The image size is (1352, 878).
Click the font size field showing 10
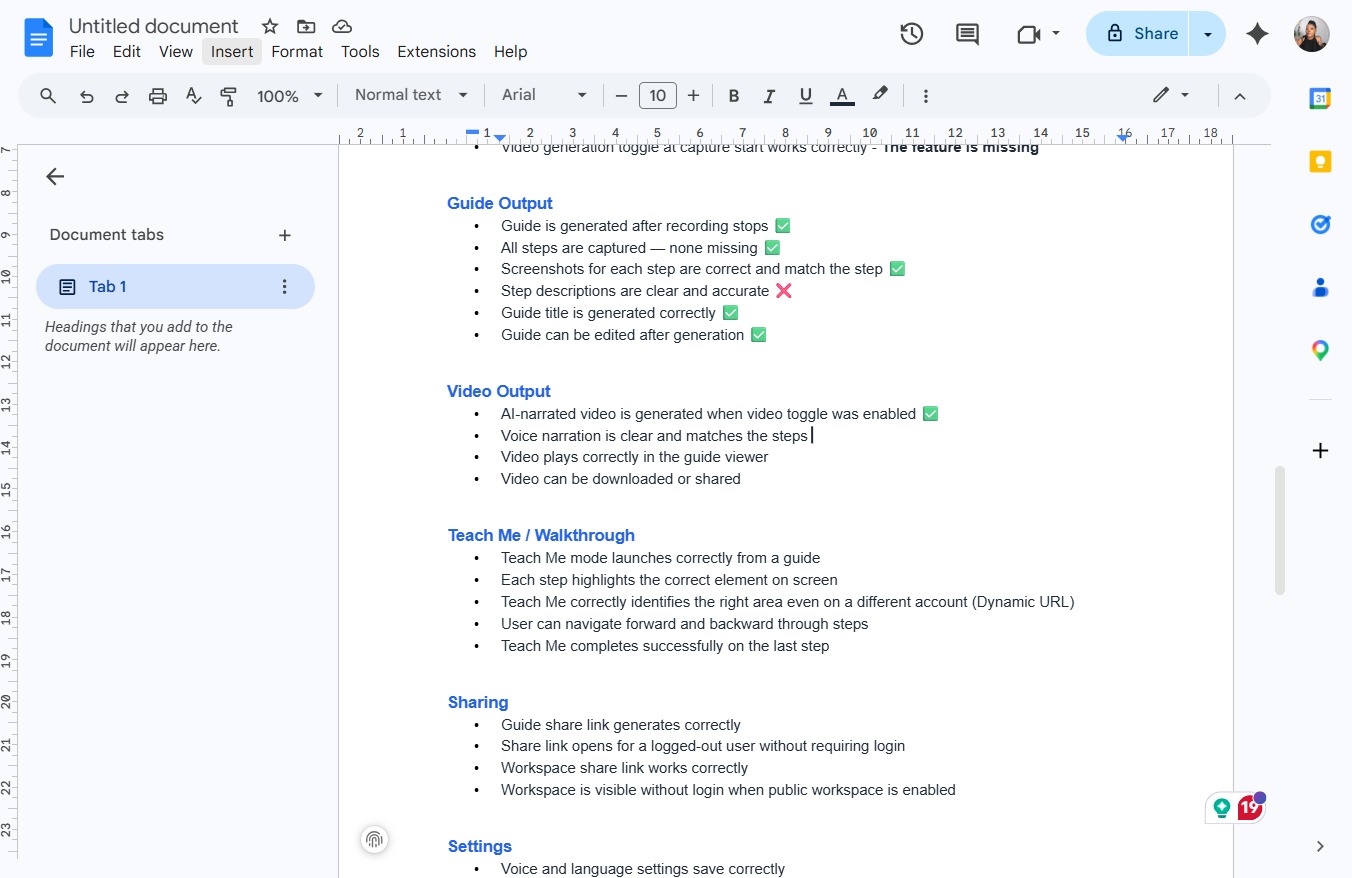[x=657, y=96]
